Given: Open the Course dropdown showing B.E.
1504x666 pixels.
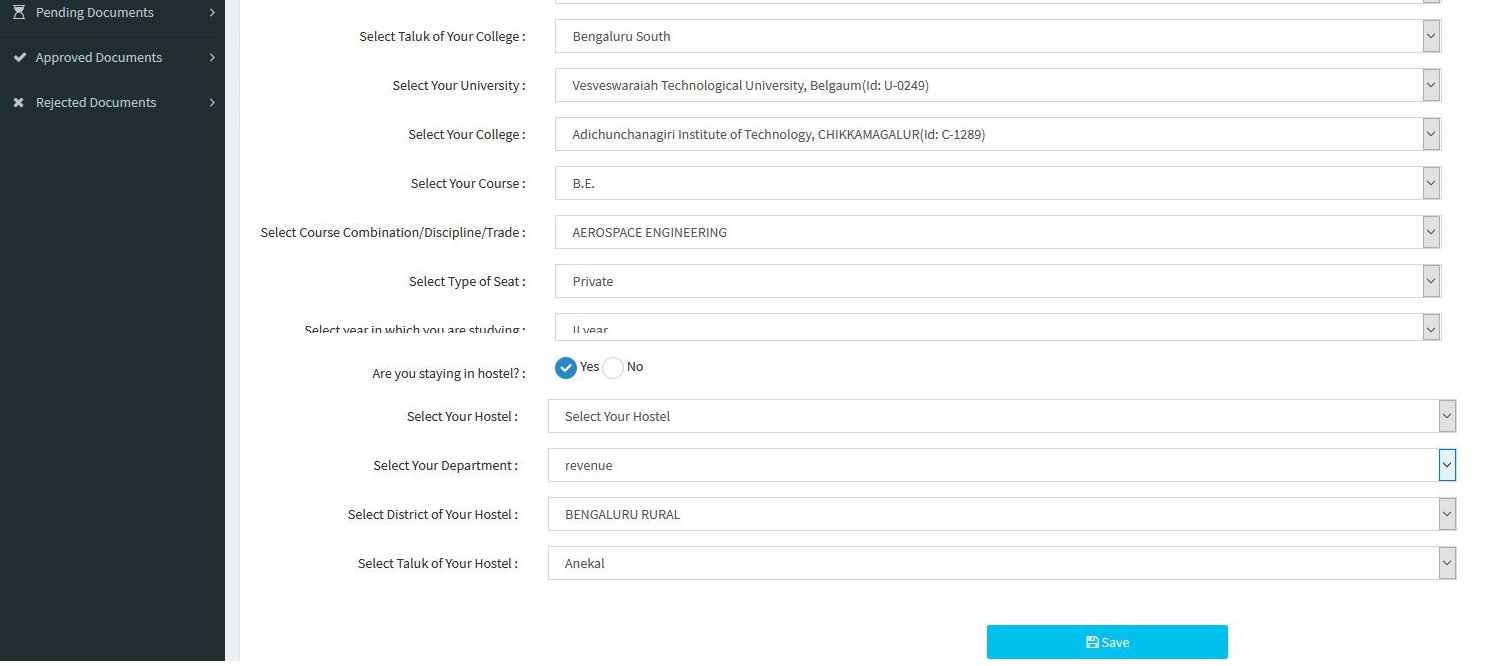Looking at the screenshot, I should point(998,183).
